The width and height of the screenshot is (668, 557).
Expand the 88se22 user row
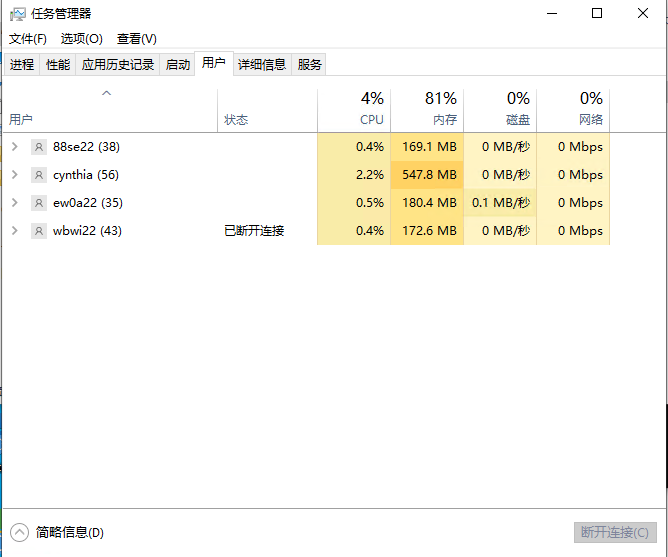(15, 147)
